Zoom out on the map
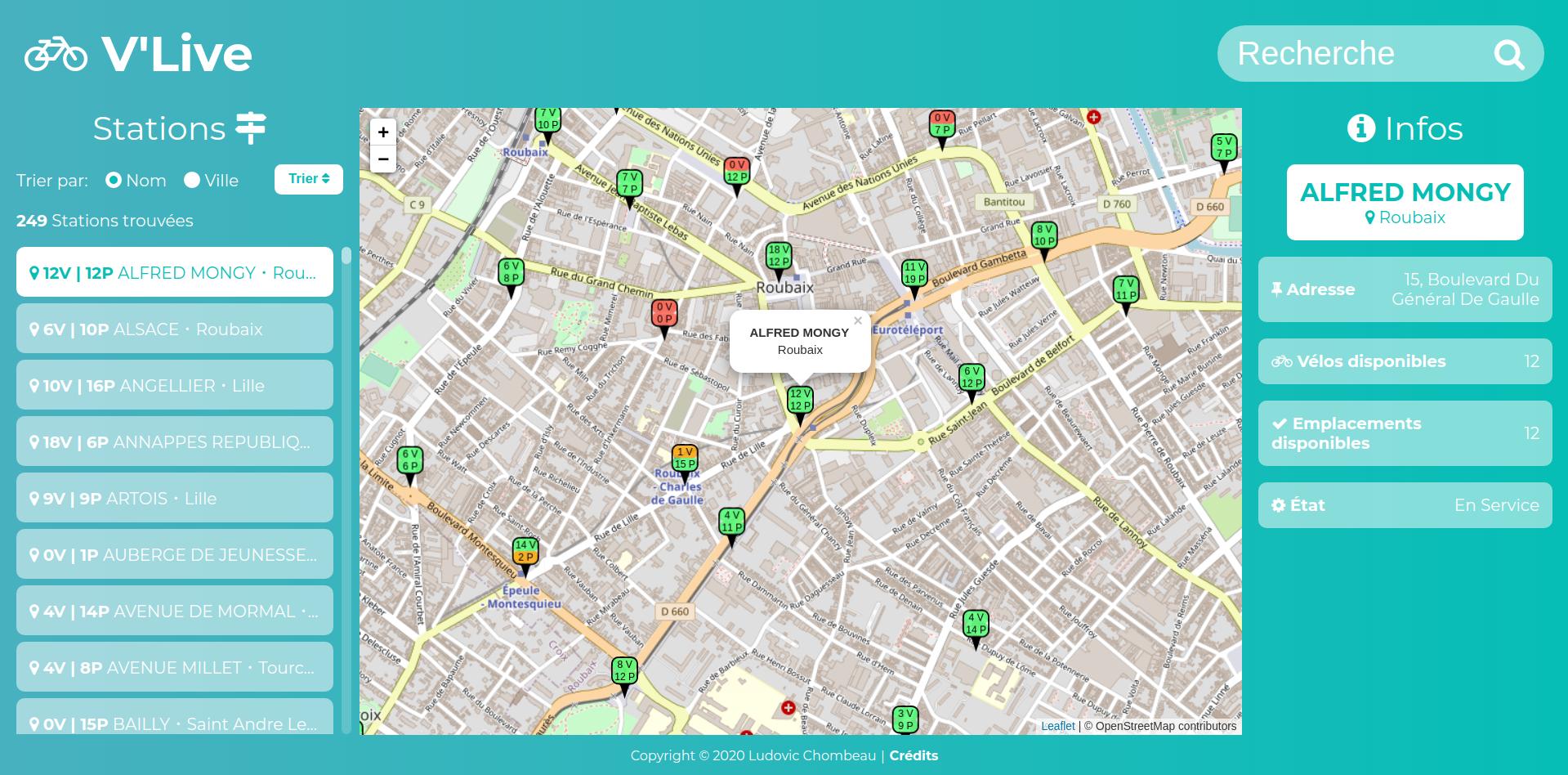 (x=383, y=159)
